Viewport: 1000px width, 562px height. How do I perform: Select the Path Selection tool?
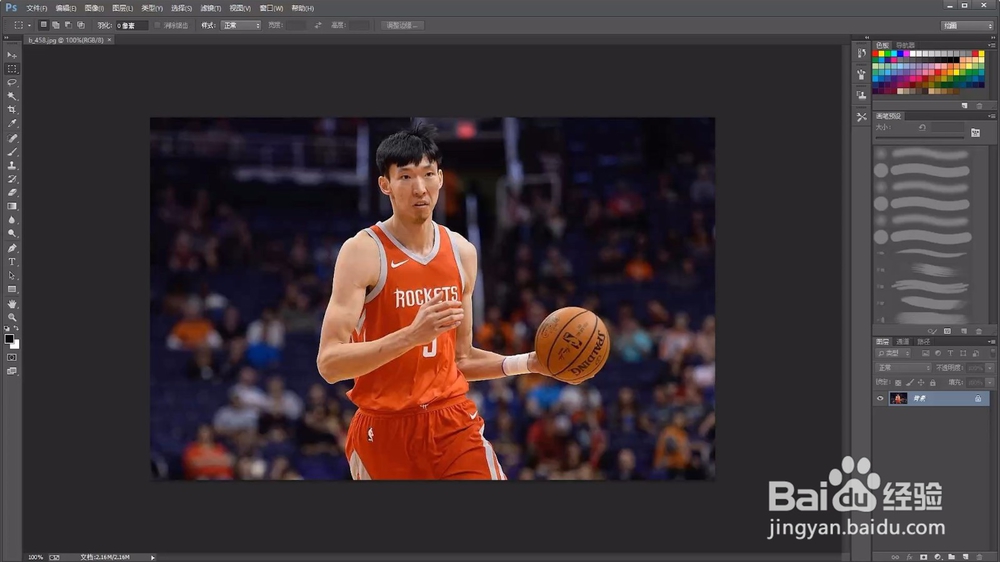[x=11, y=276]
